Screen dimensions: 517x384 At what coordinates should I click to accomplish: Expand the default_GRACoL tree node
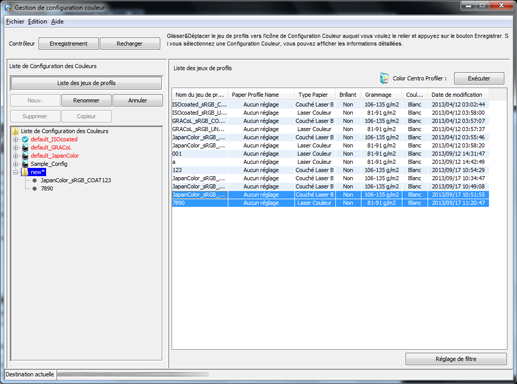pos(15,148)
